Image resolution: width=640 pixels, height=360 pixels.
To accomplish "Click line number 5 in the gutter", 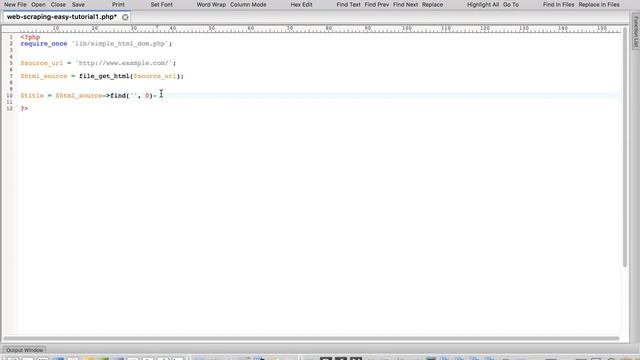I will 11,63.
